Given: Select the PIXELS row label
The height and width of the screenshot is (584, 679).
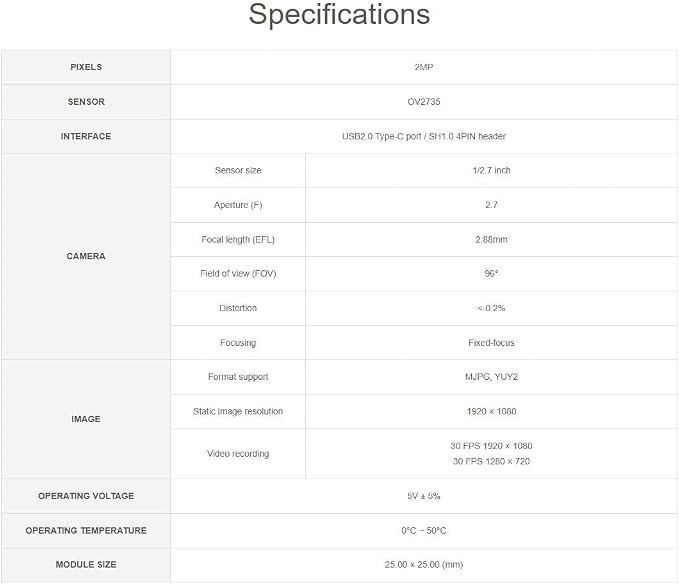Looking at the screenshot, I should (86, 67).
